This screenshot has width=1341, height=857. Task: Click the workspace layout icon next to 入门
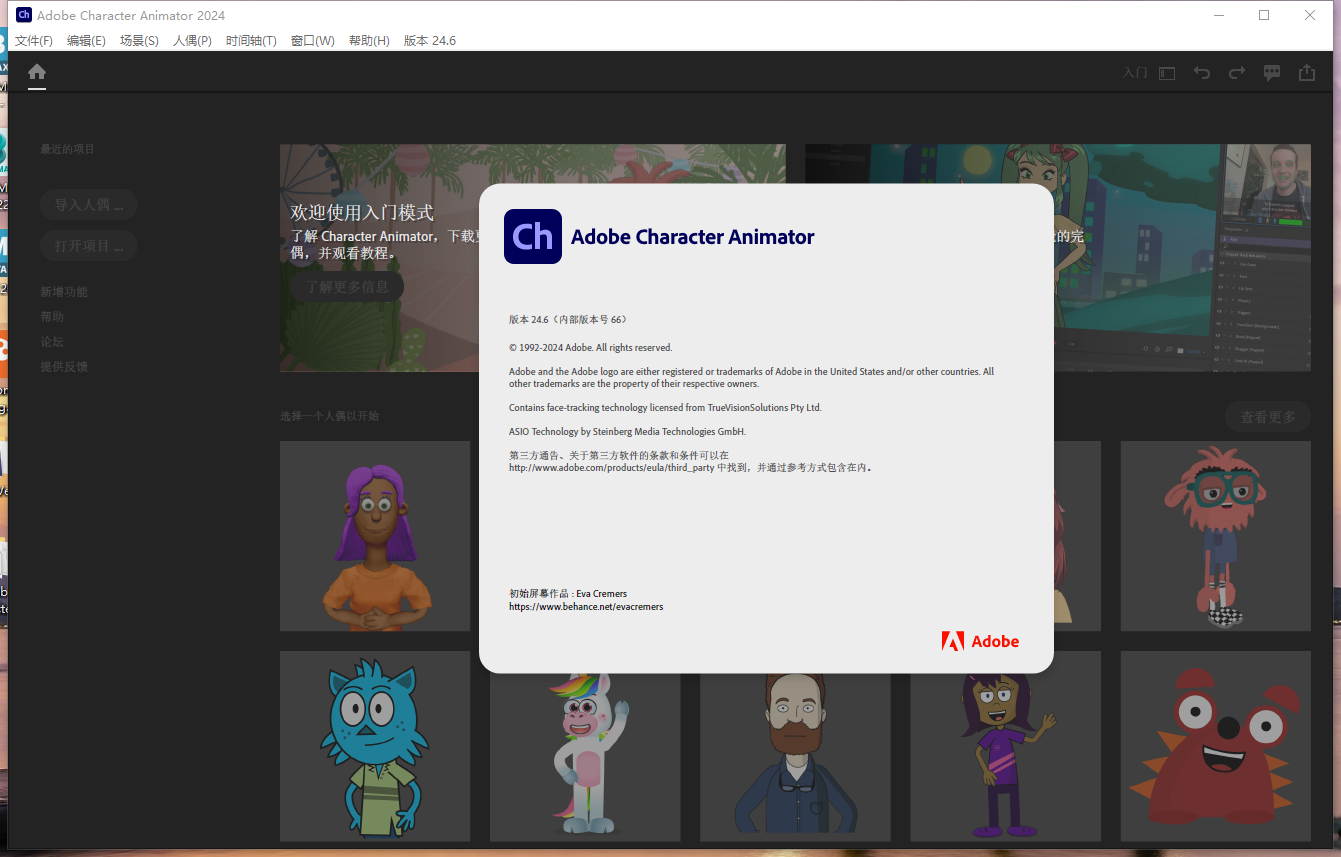[1167, 73]
